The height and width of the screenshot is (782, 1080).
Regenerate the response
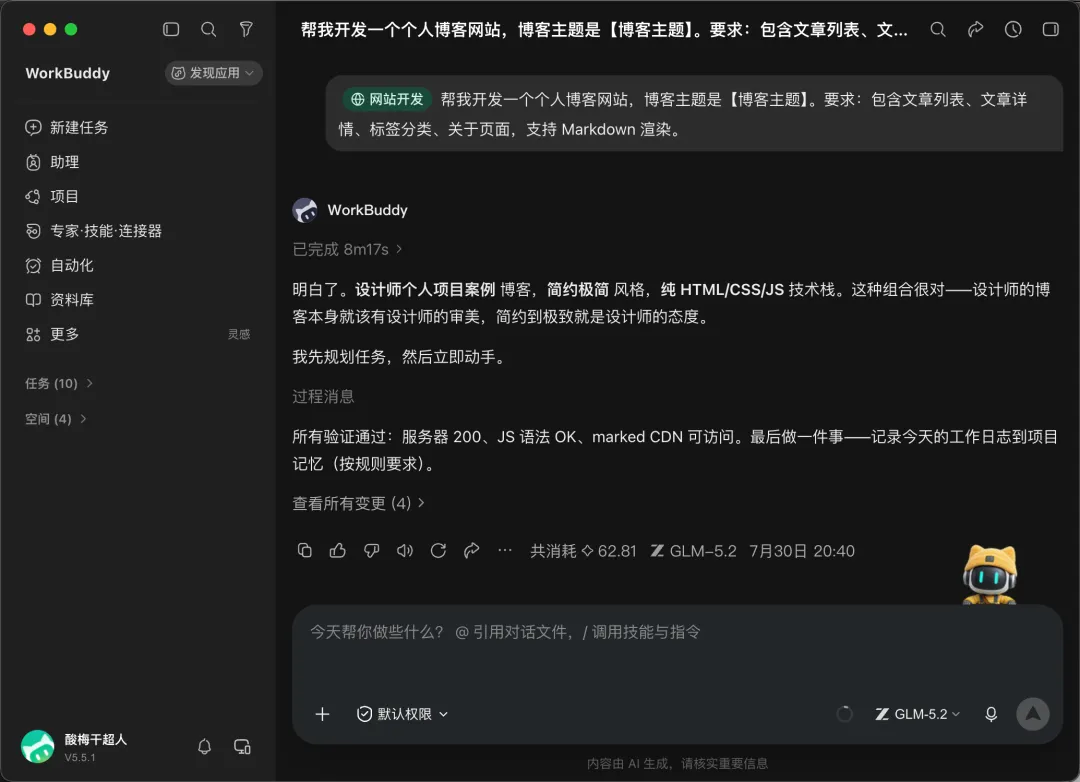[x=438, y=551]
